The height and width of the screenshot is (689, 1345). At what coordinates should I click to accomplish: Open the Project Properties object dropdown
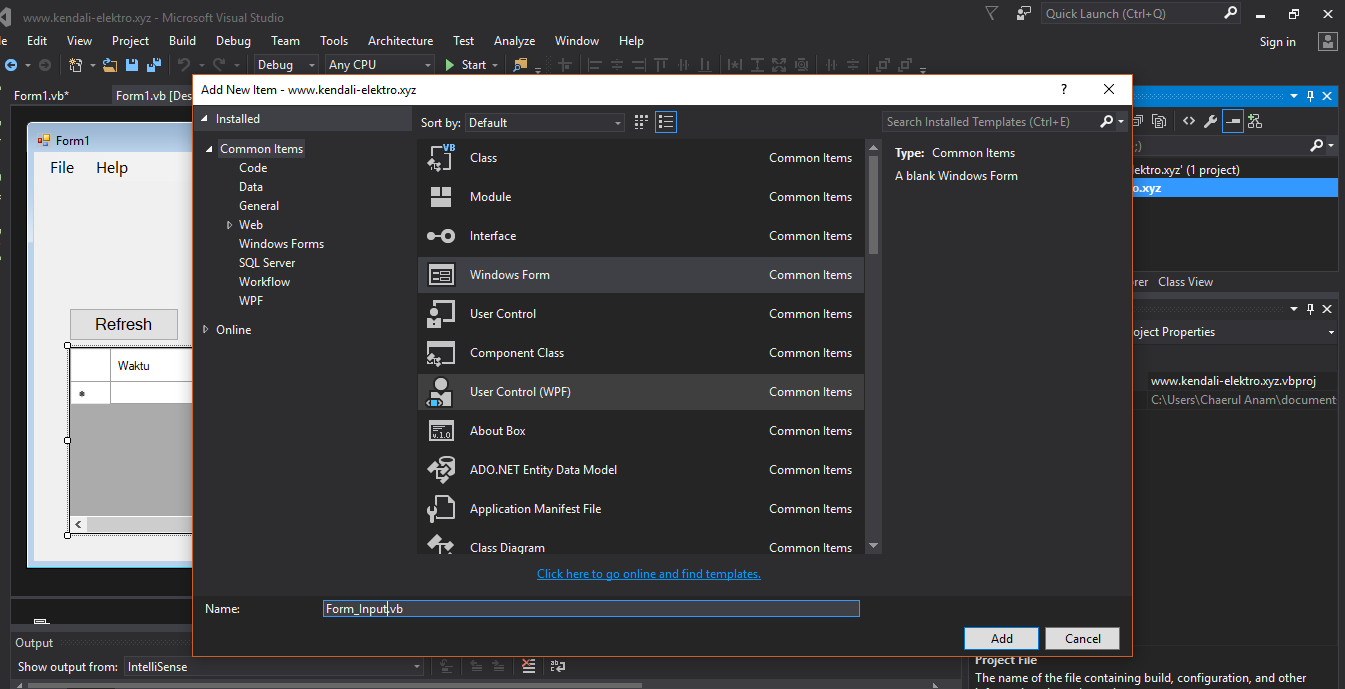pyautogui.click(x=1331, y=332)
